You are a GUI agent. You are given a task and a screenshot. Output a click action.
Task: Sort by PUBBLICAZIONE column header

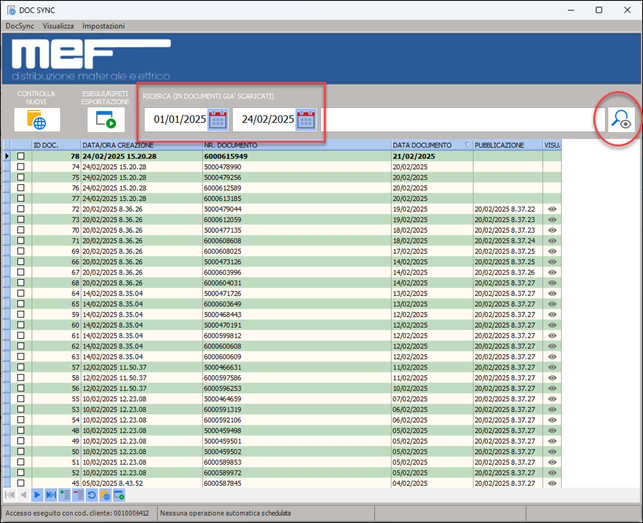[508, 145]
